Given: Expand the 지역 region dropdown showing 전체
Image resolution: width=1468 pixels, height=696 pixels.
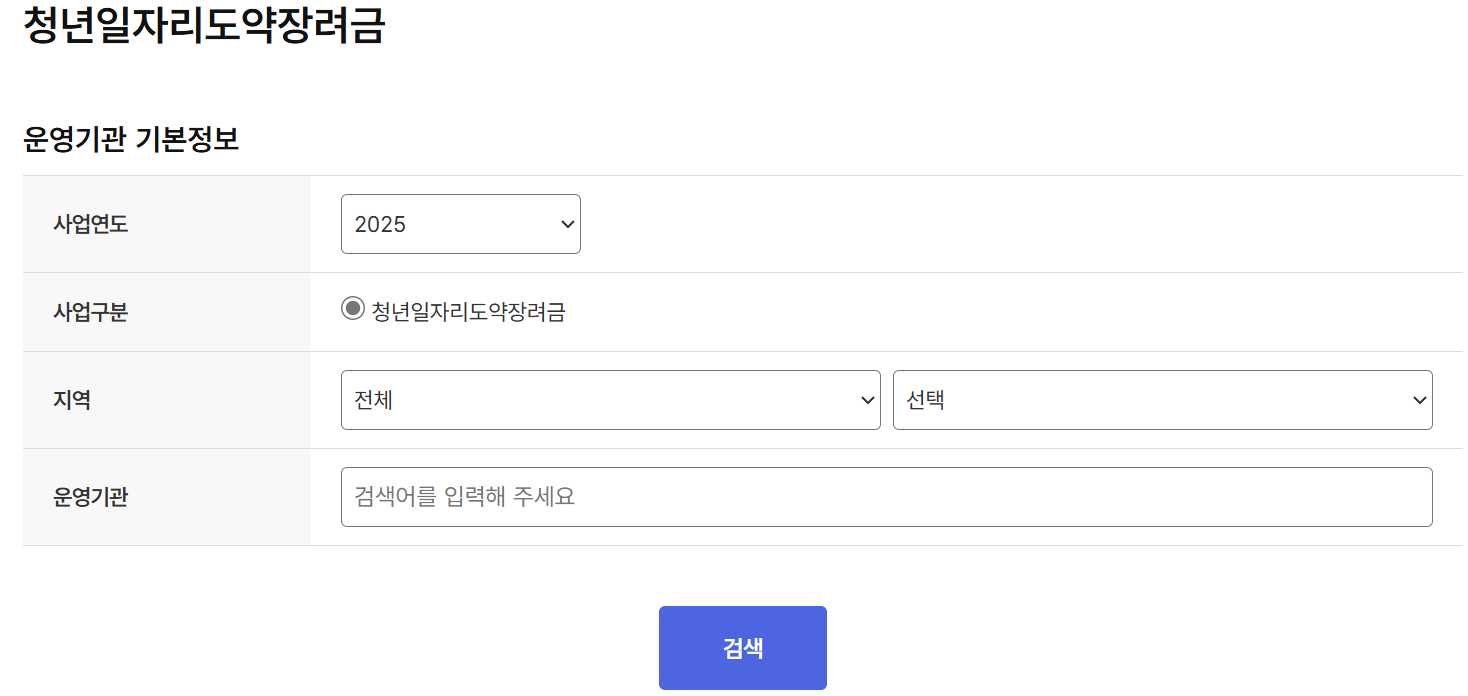Looking at the screenshot, I should point(610,400).
